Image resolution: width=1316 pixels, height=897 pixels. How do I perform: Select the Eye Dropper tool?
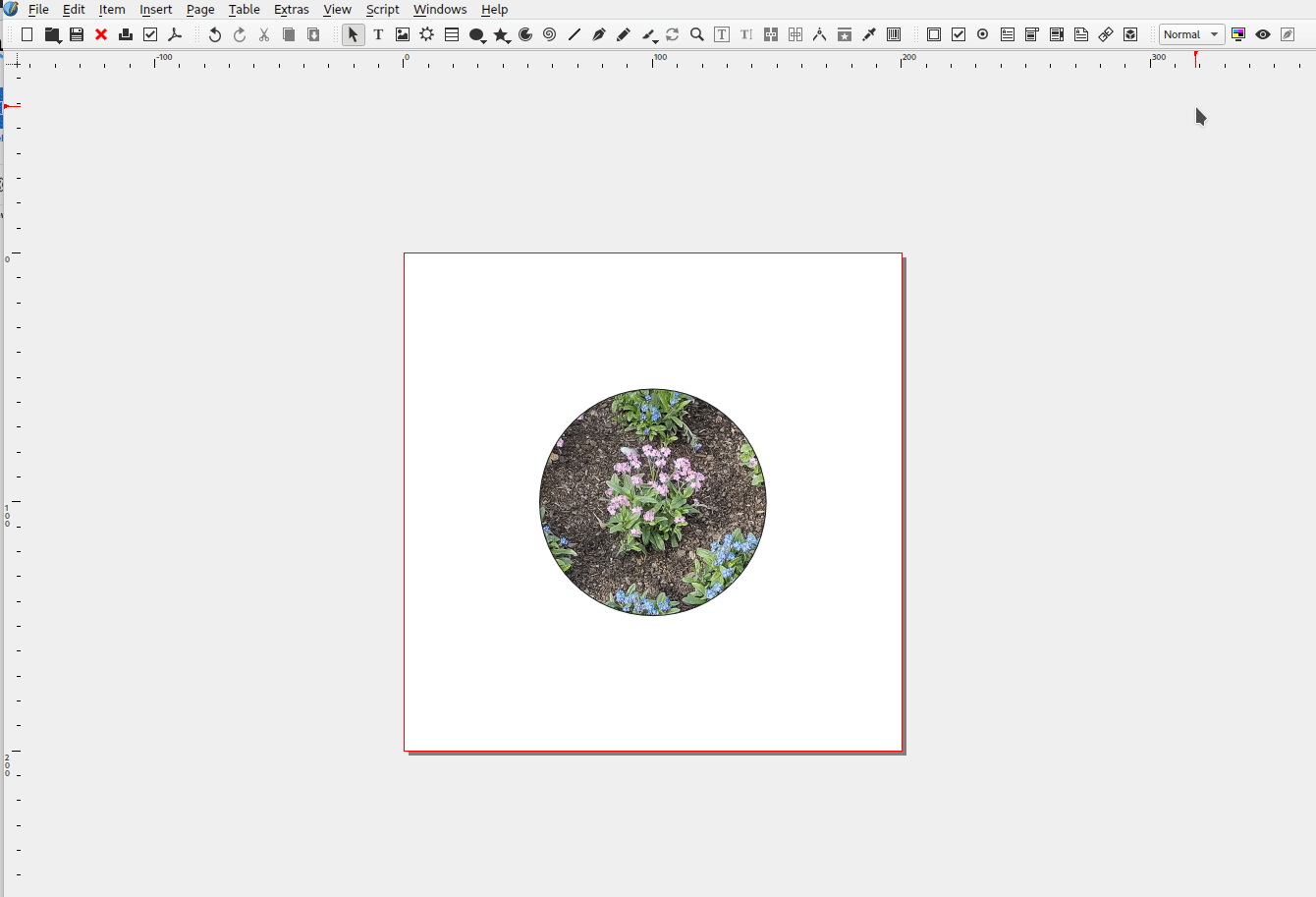(x=869, y=33)
